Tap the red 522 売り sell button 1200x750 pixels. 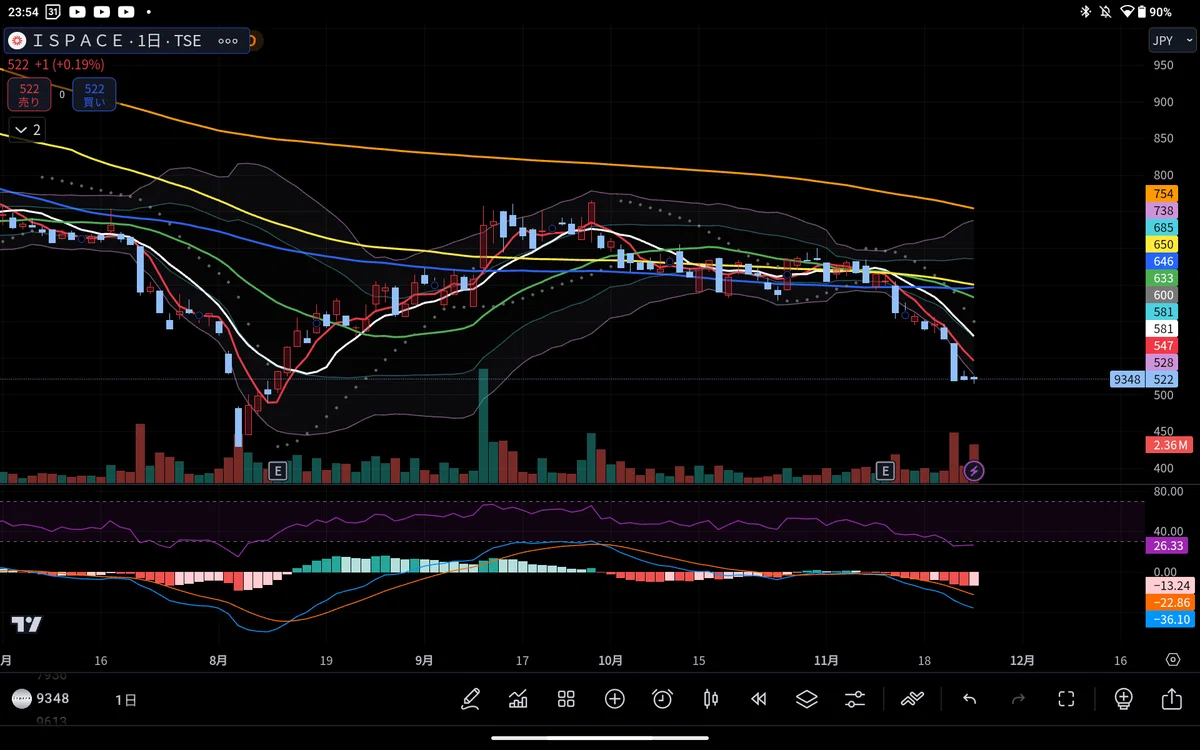point(29,95)
